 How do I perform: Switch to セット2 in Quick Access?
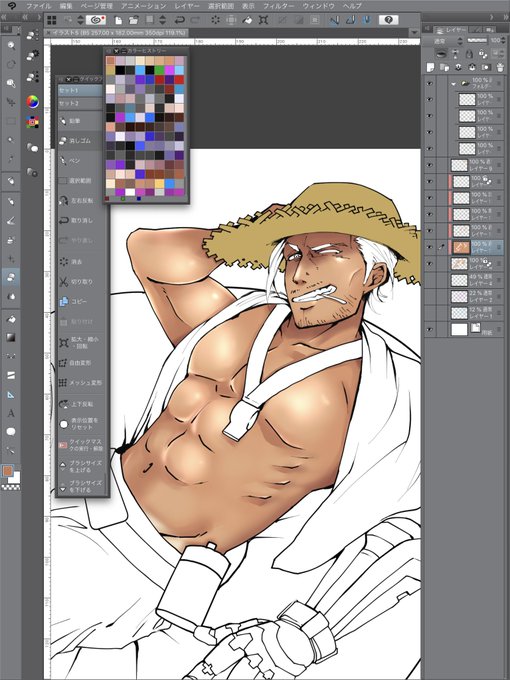pyautogui.click(x=80, y=104)
